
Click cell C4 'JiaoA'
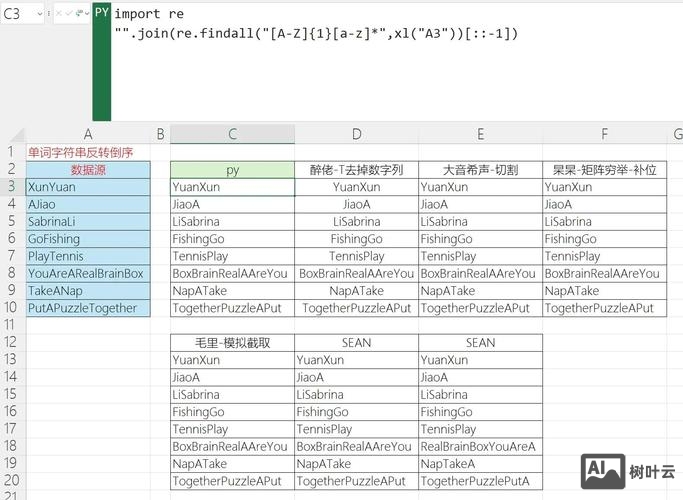point(233,204)
